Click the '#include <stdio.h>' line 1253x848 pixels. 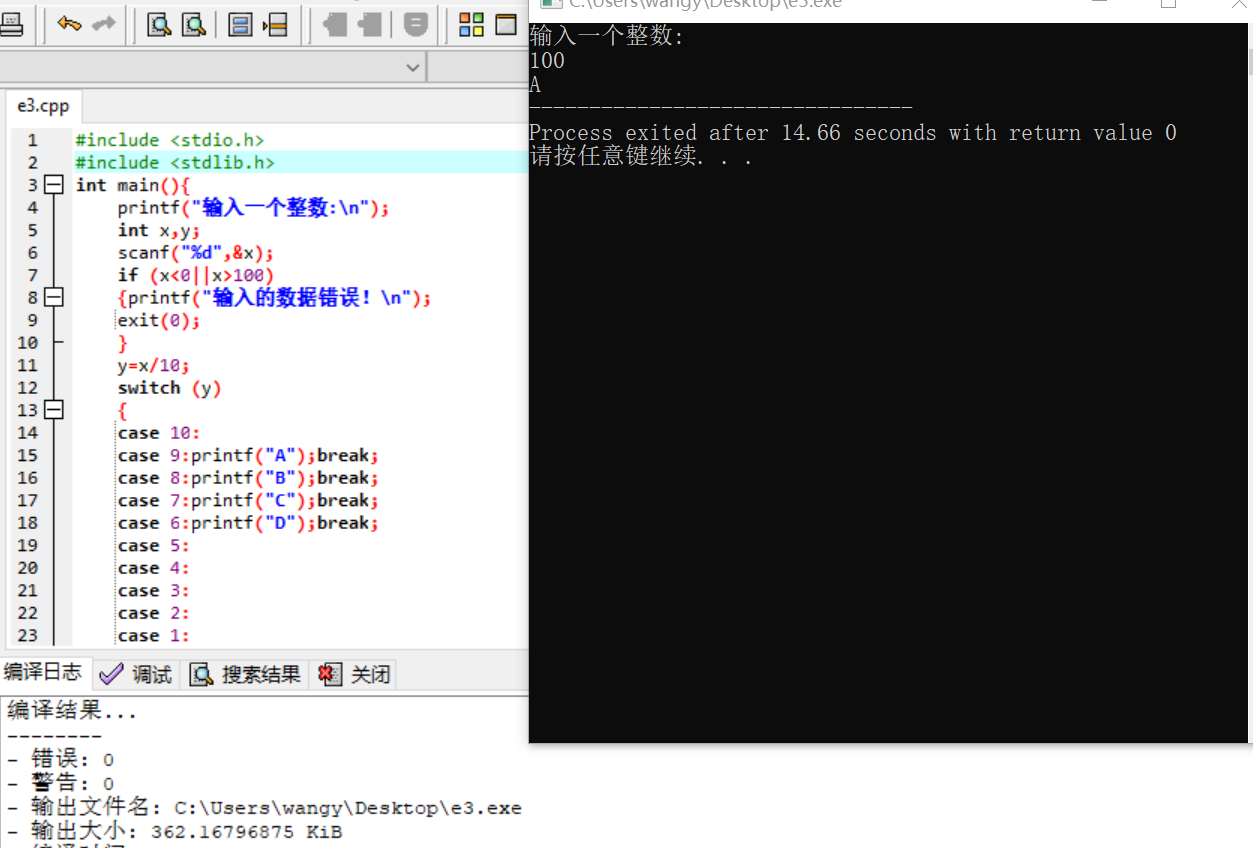[x=169, y=140]
